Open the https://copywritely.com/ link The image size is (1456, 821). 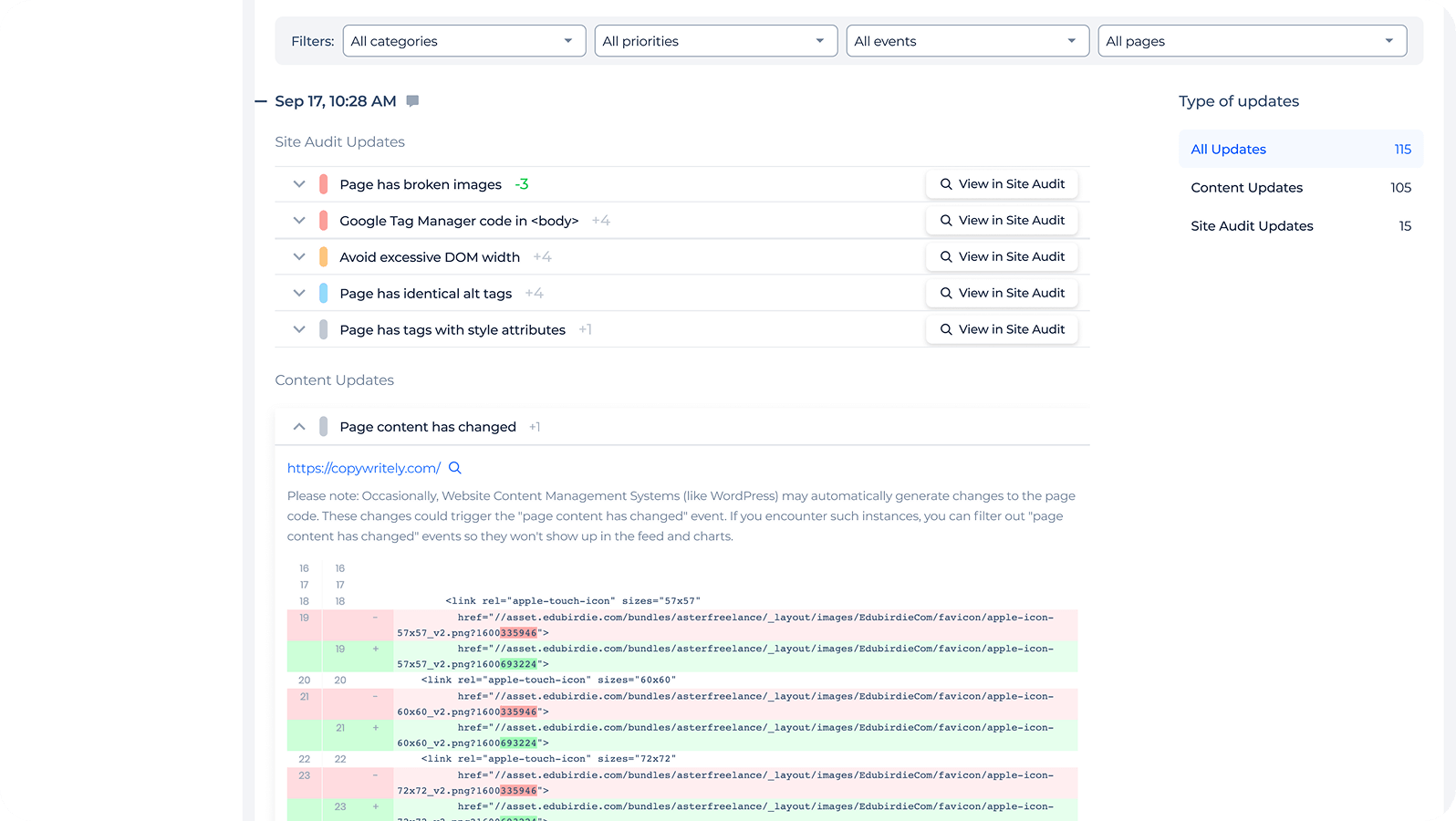click(x=363, y=468)
